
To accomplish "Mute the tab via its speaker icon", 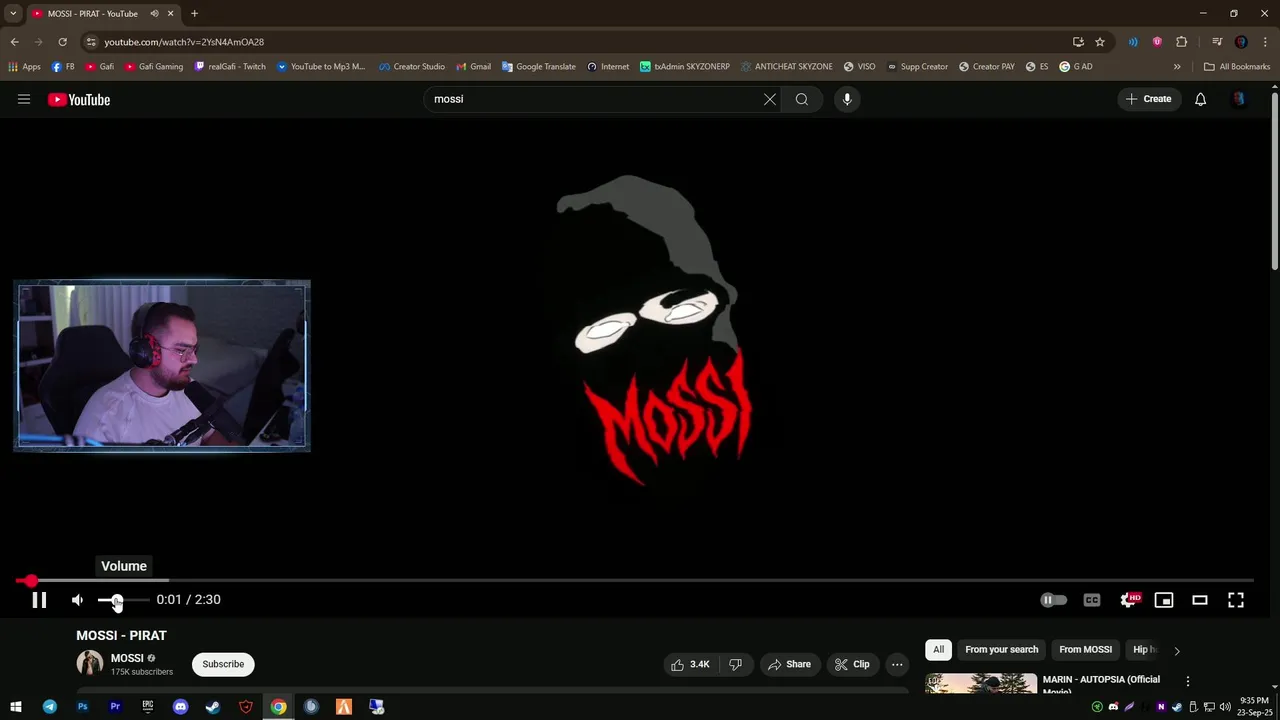I will (154, 14).
